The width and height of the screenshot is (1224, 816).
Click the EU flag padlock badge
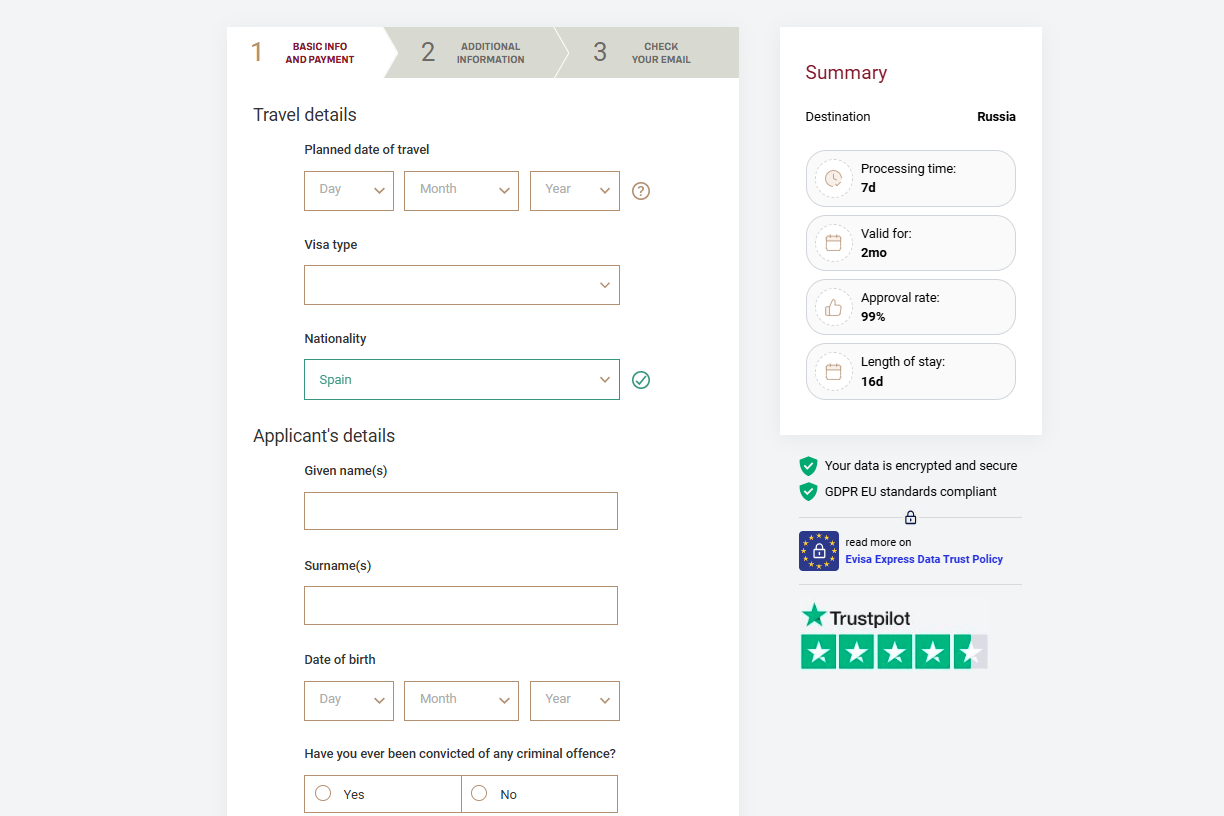click(x=818, y=551)
